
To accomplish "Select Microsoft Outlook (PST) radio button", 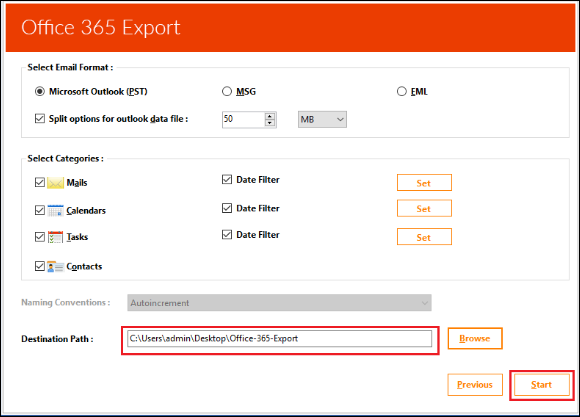I will tap(40, 91).
